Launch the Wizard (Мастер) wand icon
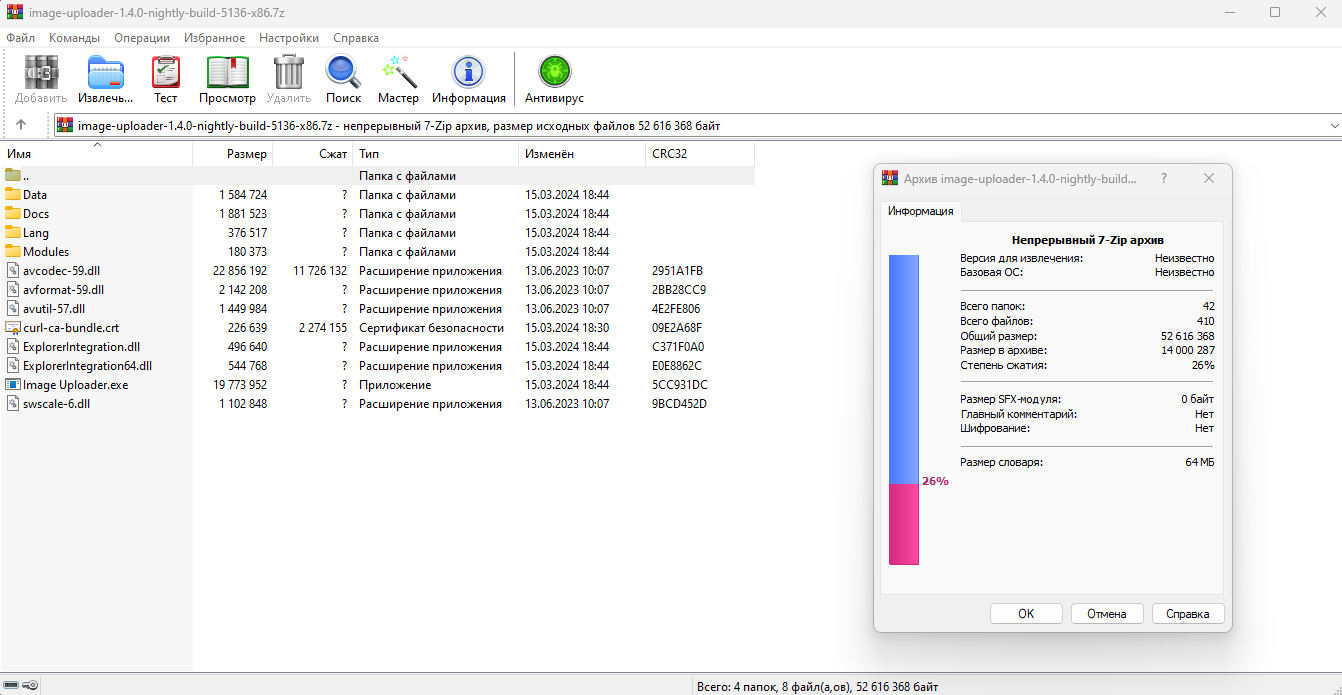The width and height of the screenshot is (1342, 695). click(398, 73)
